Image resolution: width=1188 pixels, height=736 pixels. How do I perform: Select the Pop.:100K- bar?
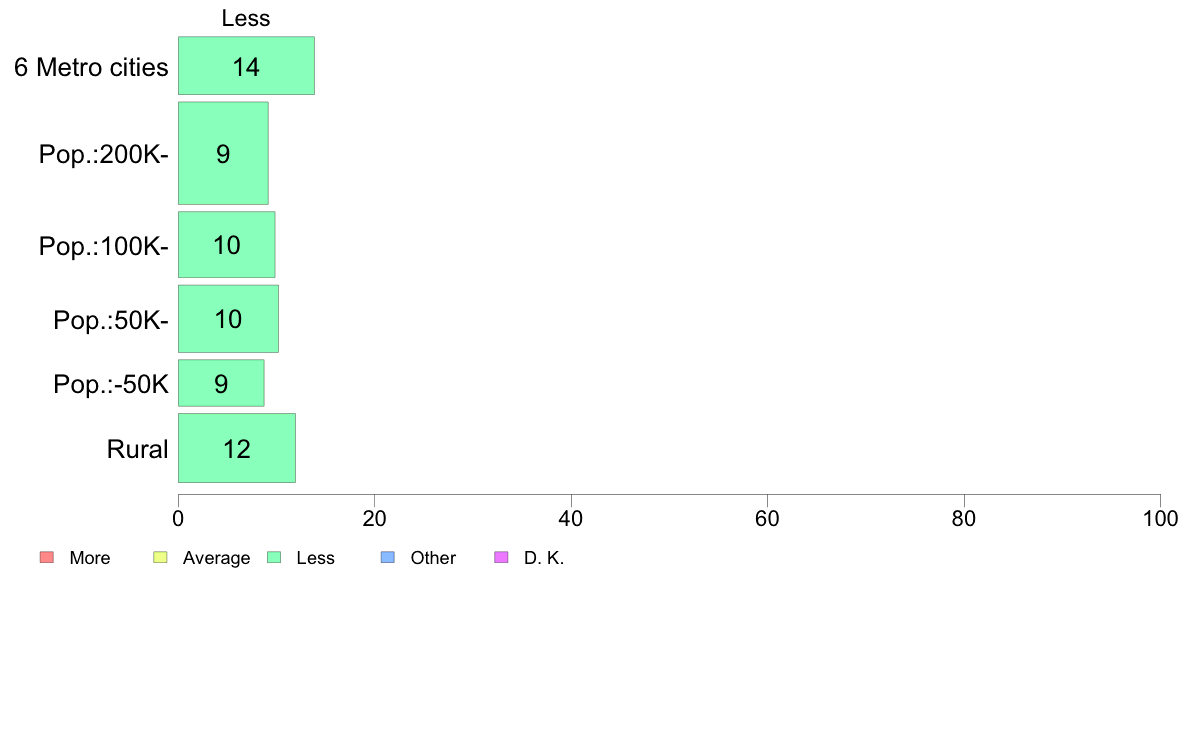[227, 245]
